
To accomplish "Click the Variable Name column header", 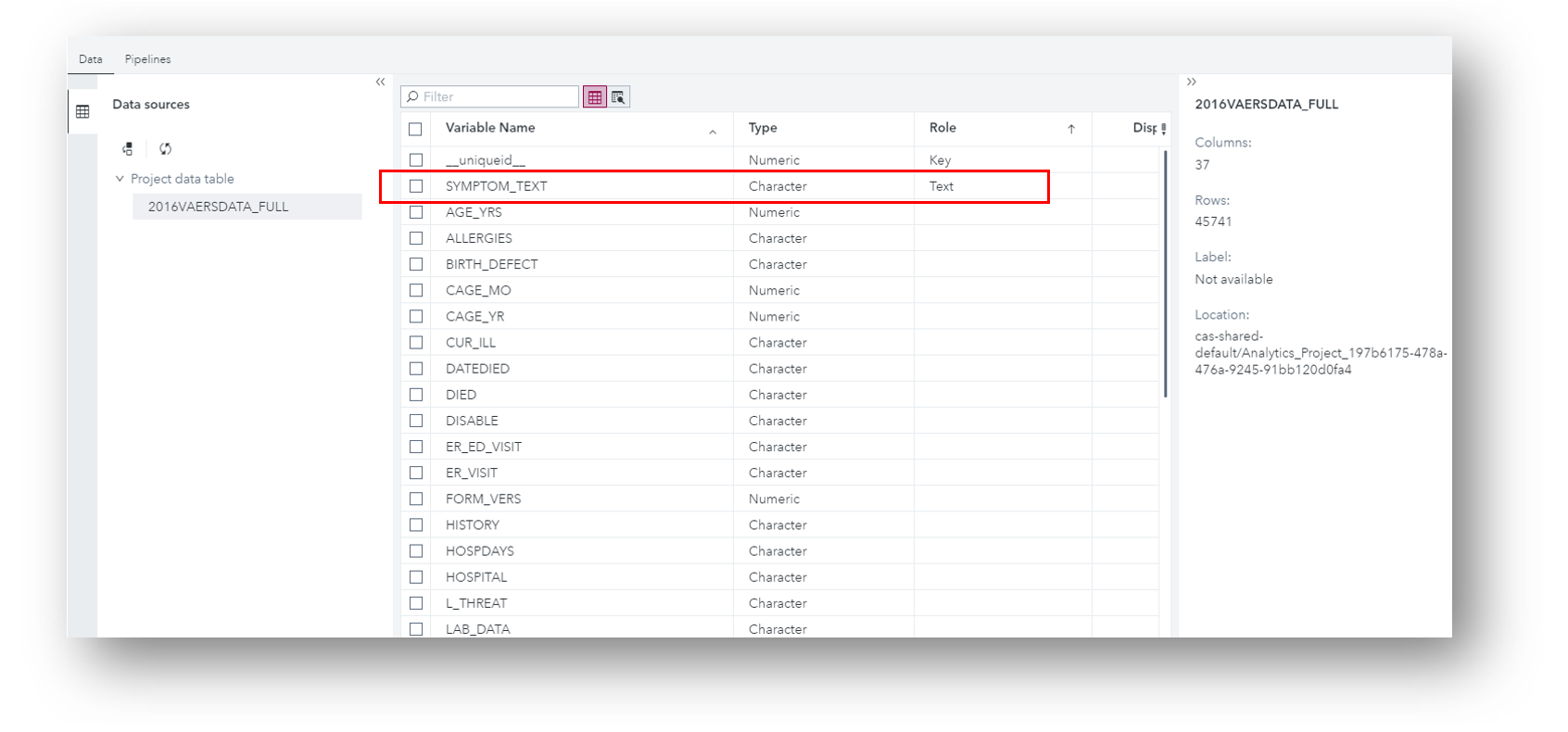I will click(x=490, y=128).
